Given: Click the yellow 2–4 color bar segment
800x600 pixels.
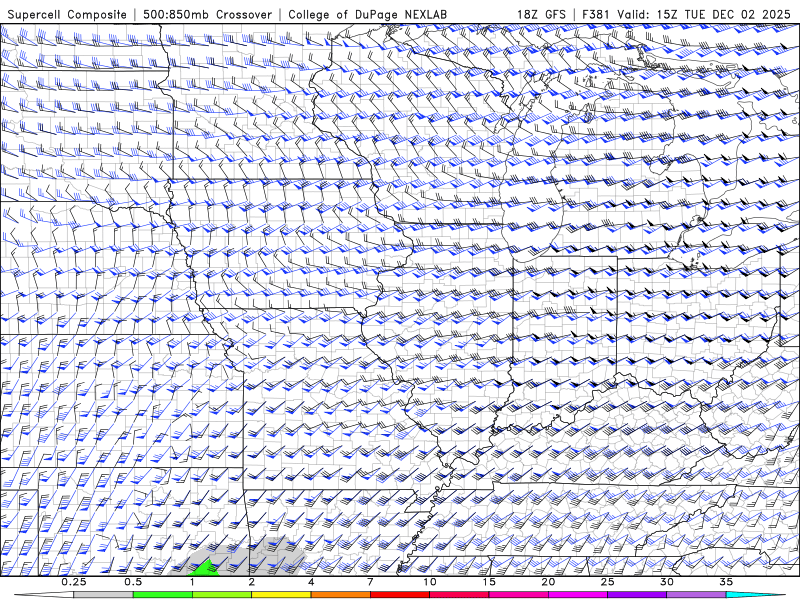Looking at the screenshot, I should (x=281, y=595).
